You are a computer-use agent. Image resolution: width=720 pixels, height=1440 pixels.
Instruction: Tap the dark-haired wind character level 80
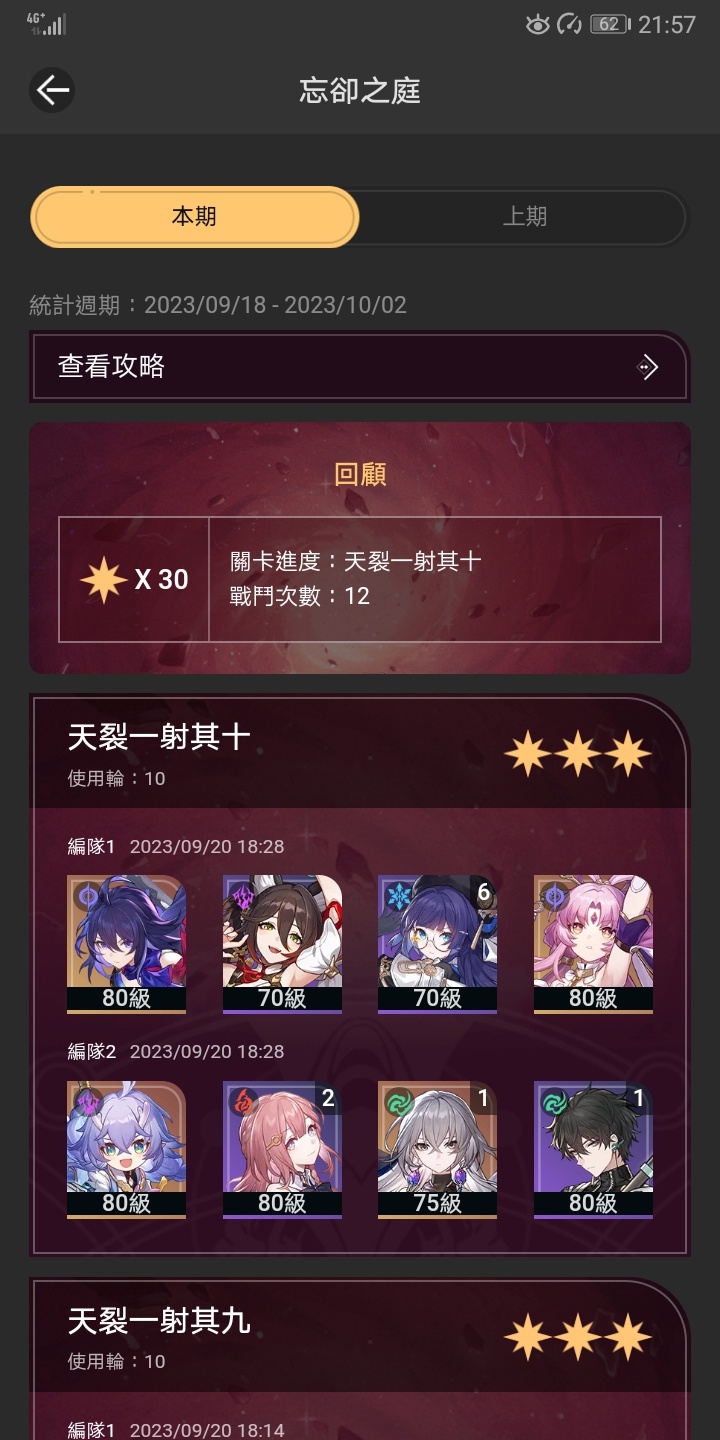tap(594, 1150)
